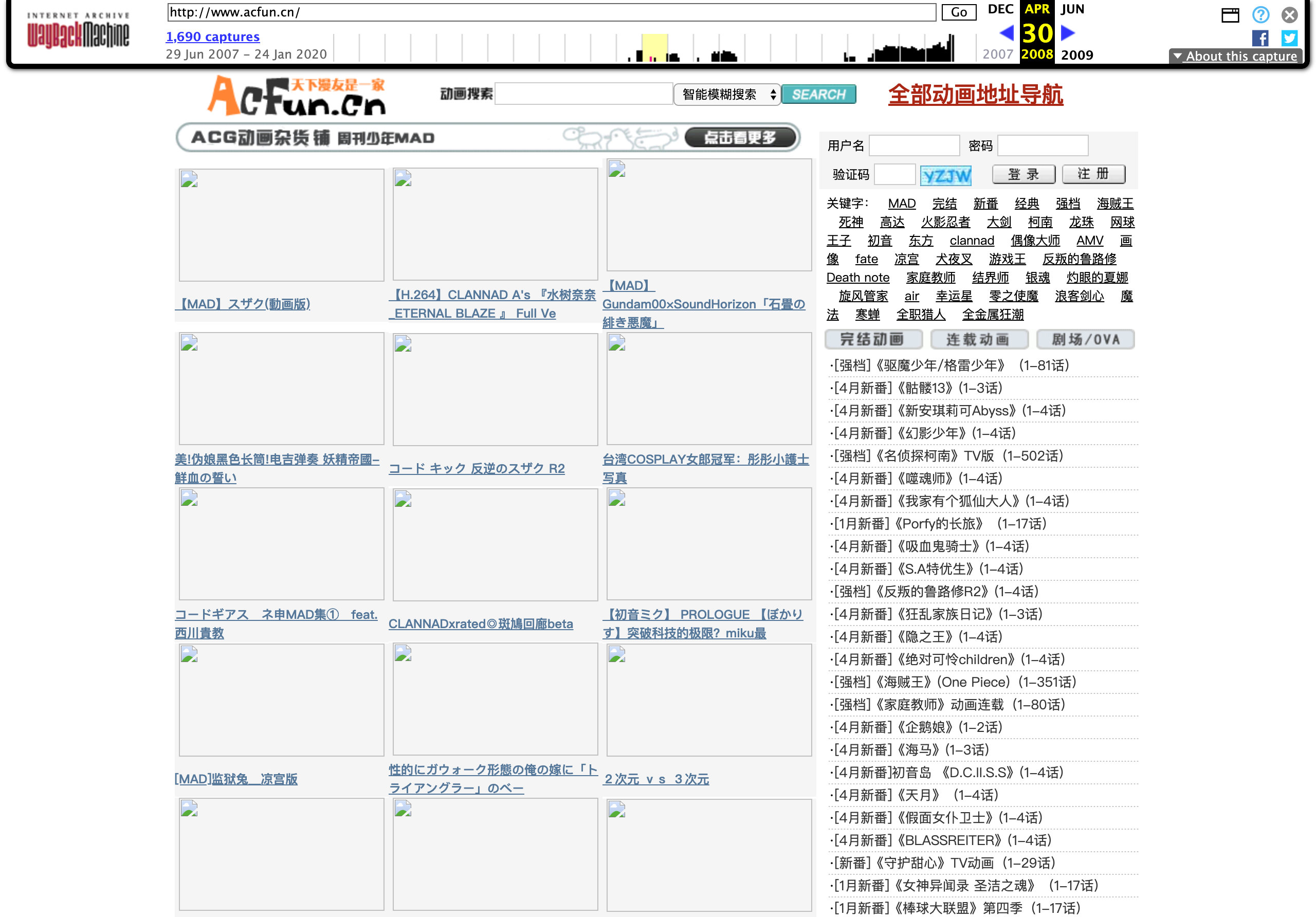The width and height of the screenshot is (1316, 917).
Task: Open Gundam00×SoundHorizon MAD link
Action: tap(704, 304)
